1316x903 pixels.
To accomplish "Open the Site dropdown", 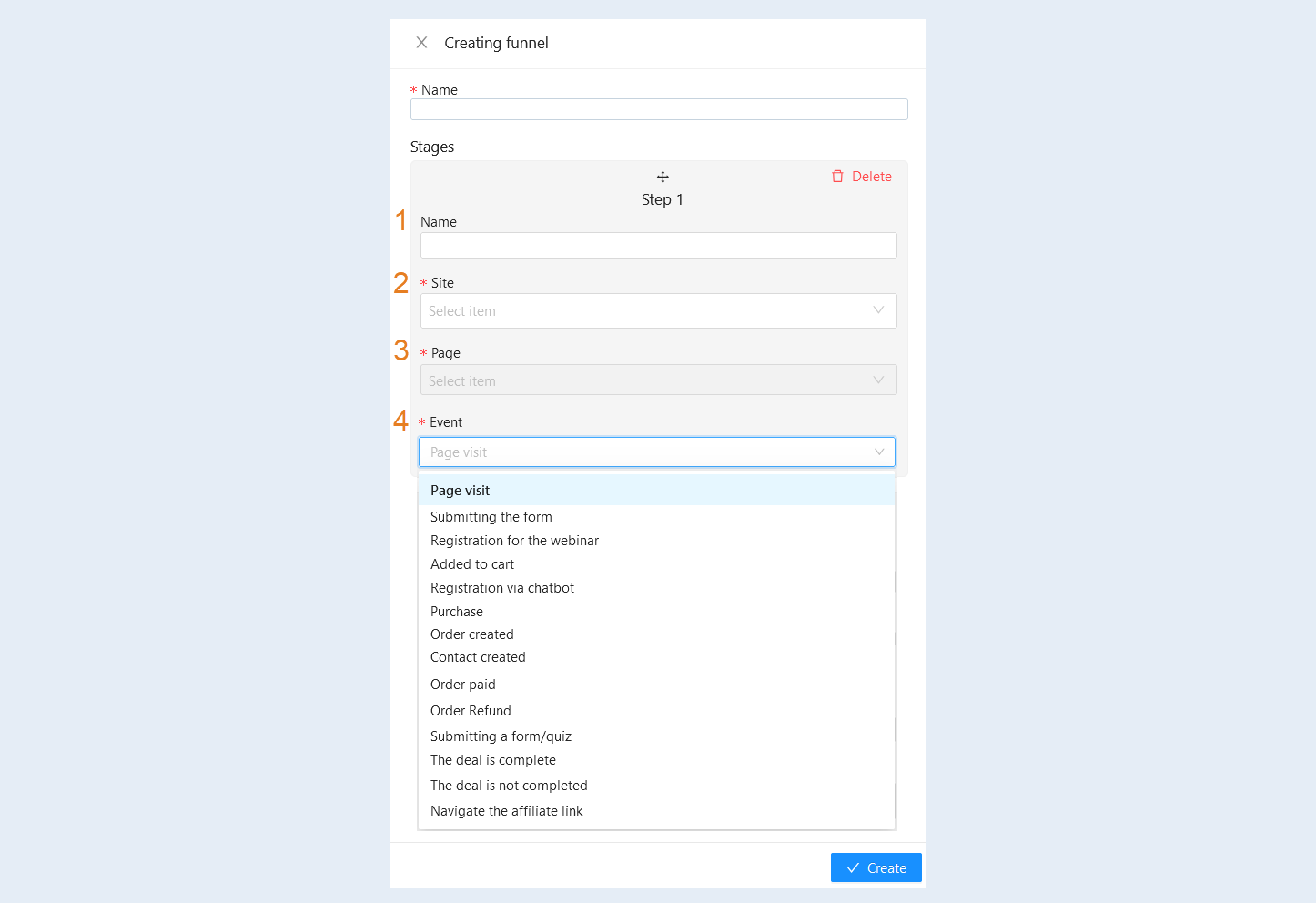I will 659,311.
